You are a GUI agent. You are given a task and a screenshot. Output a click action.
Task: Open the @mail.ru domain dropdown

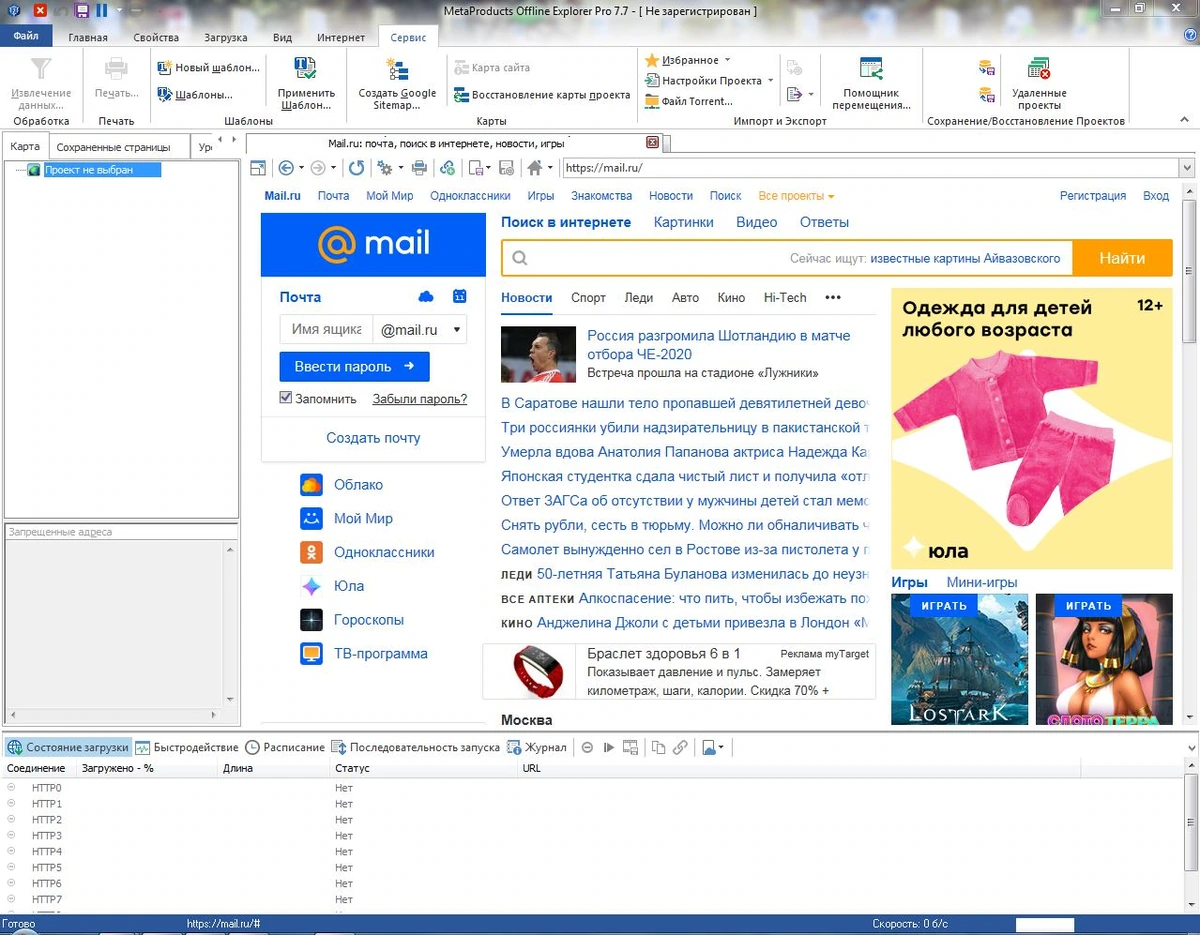(420, 329)
